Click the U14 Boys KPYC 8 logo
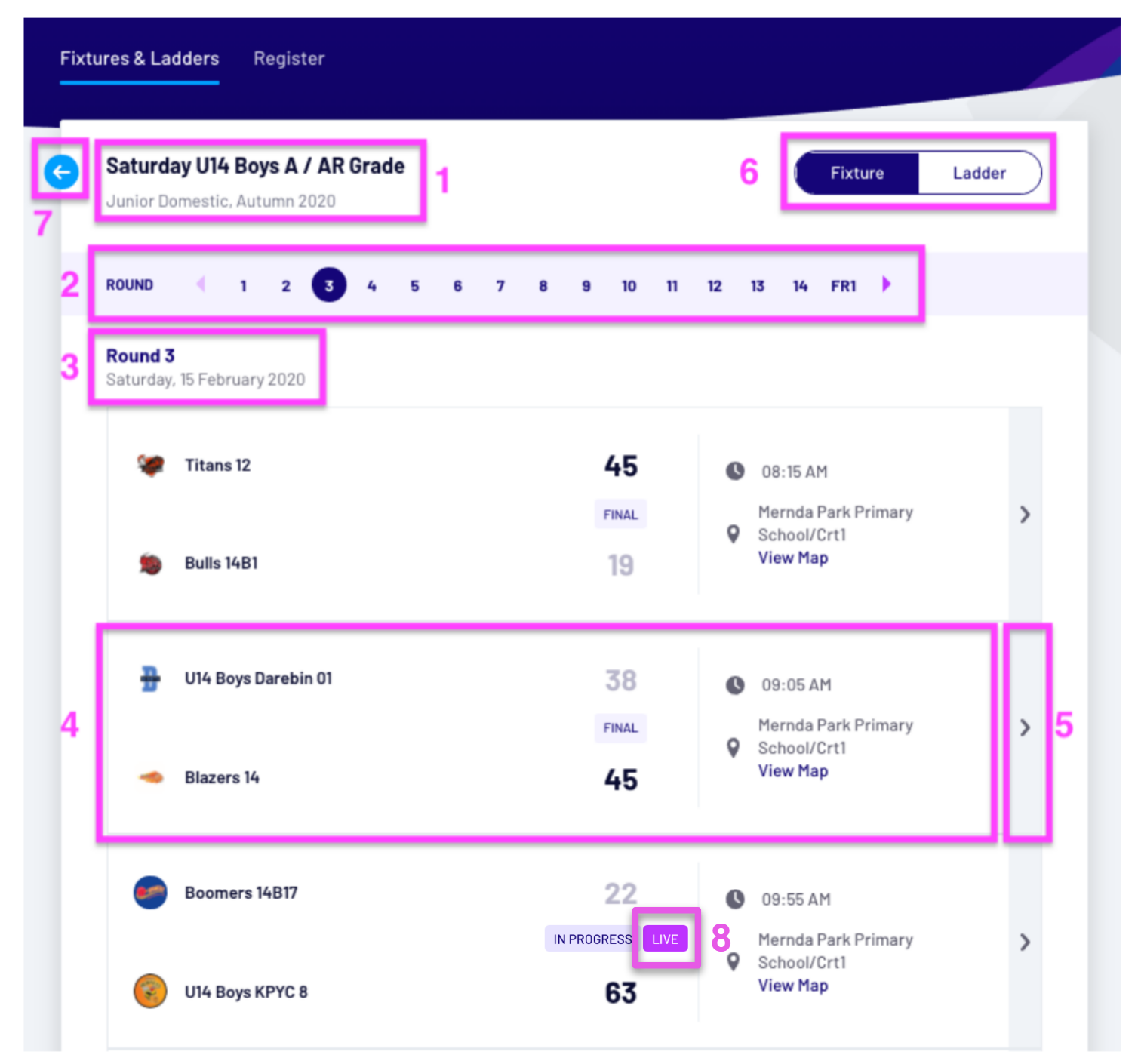This screenshot has height=1064, width=1138. tap(150, 992)
